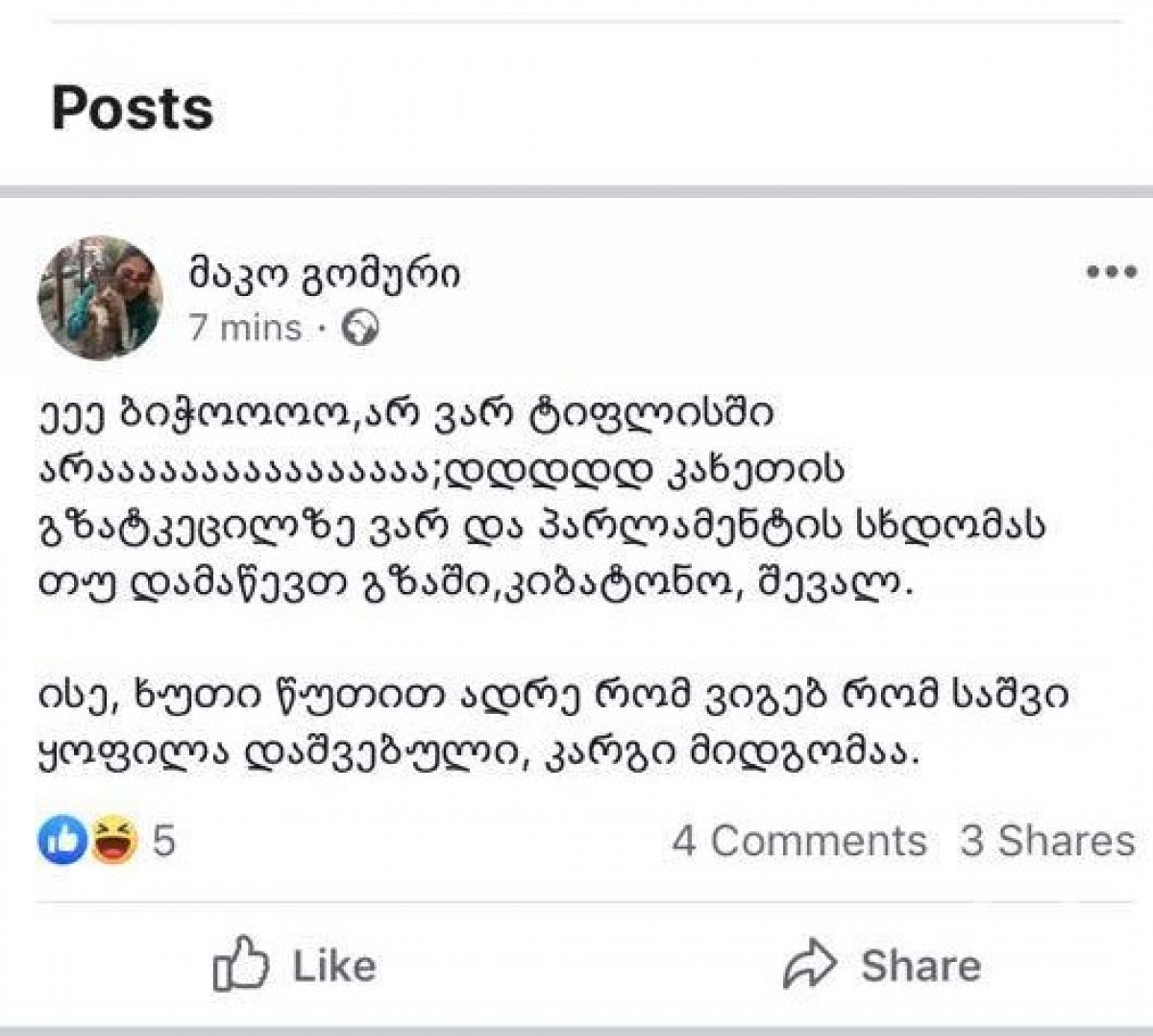
Task: Click the globe public audience icon
Action: point(361,328)
